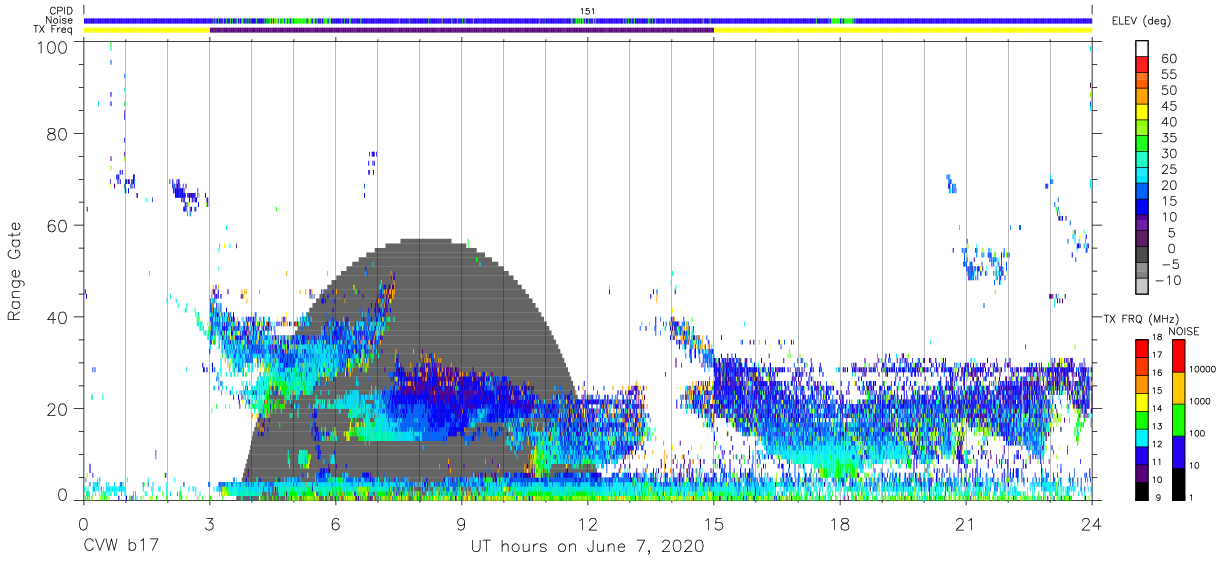
Task: Click the '6' tick on the UT hours axis
Action: [335, 524]
